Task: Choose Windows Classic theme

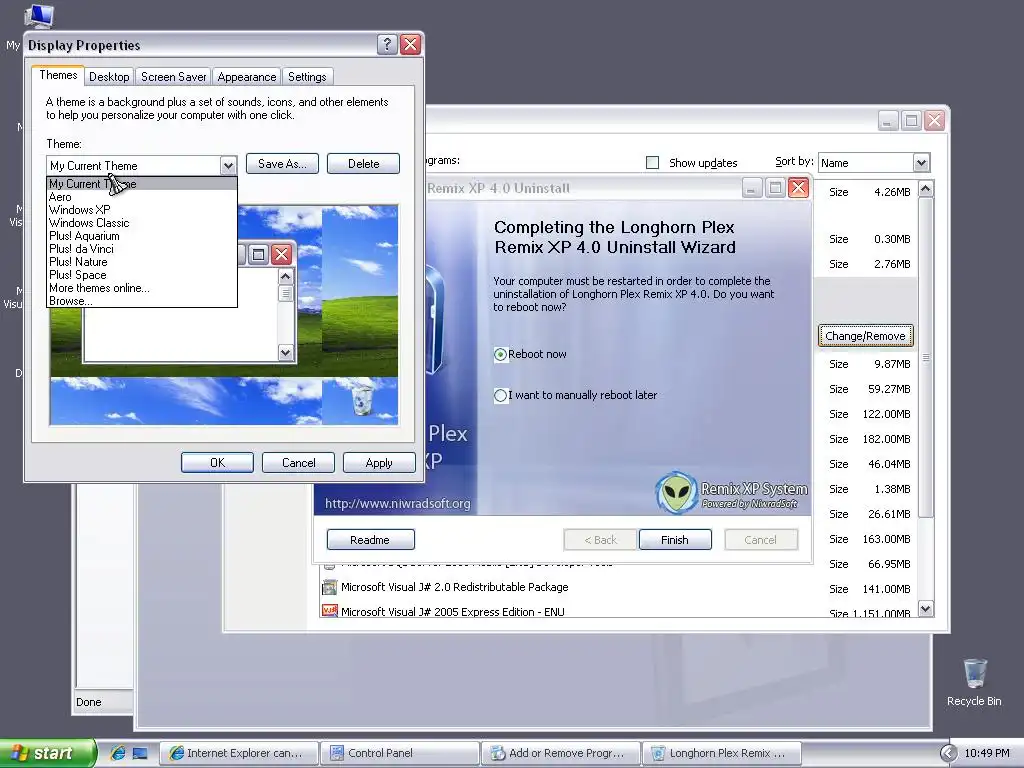Action: [x=142, y=223]
